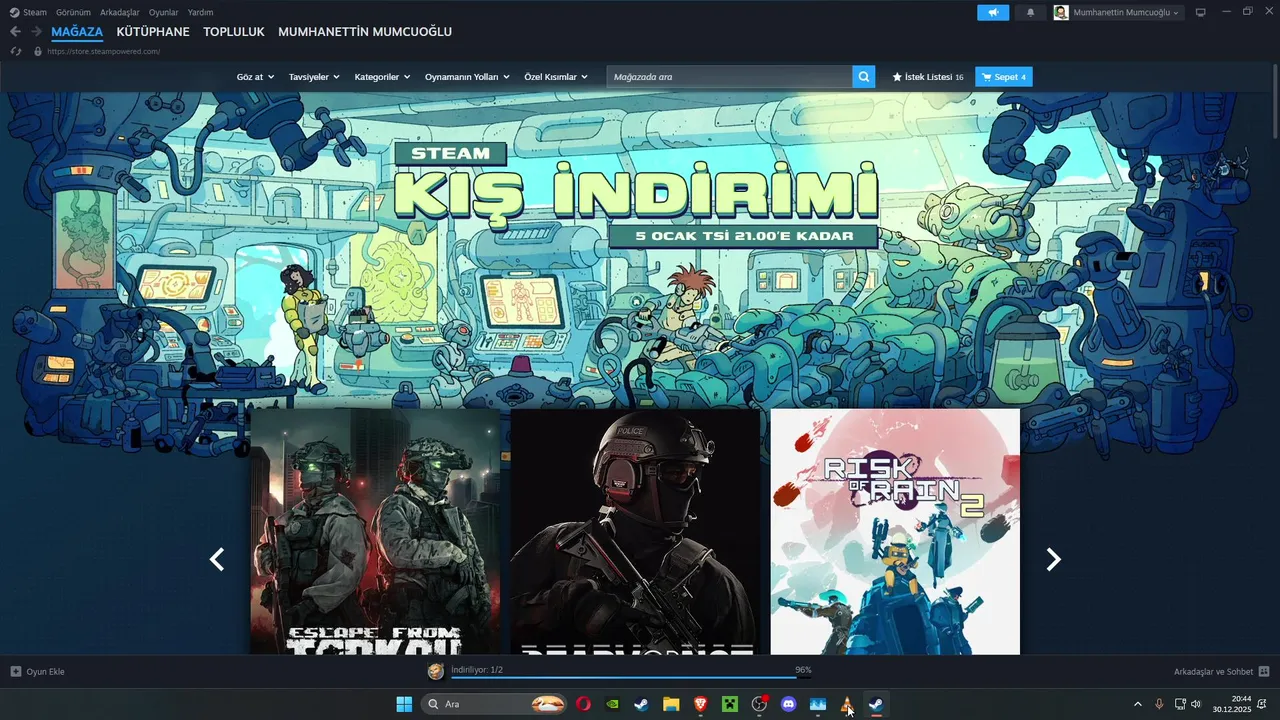Open the Oyunlar menu
Screen dimensions: 1280x720
pos(163,12)
